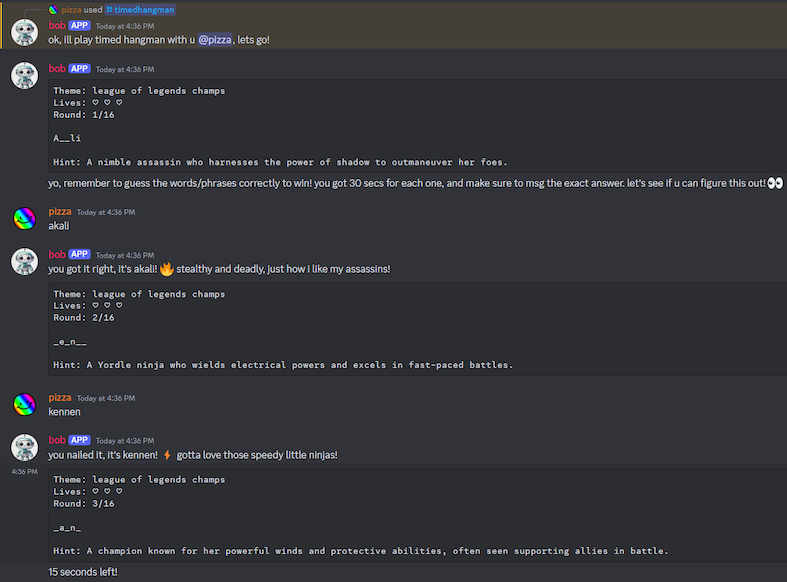Click bob's username in the Round 1 message
This screenshot has height=582, width=787.
point(57,69)
